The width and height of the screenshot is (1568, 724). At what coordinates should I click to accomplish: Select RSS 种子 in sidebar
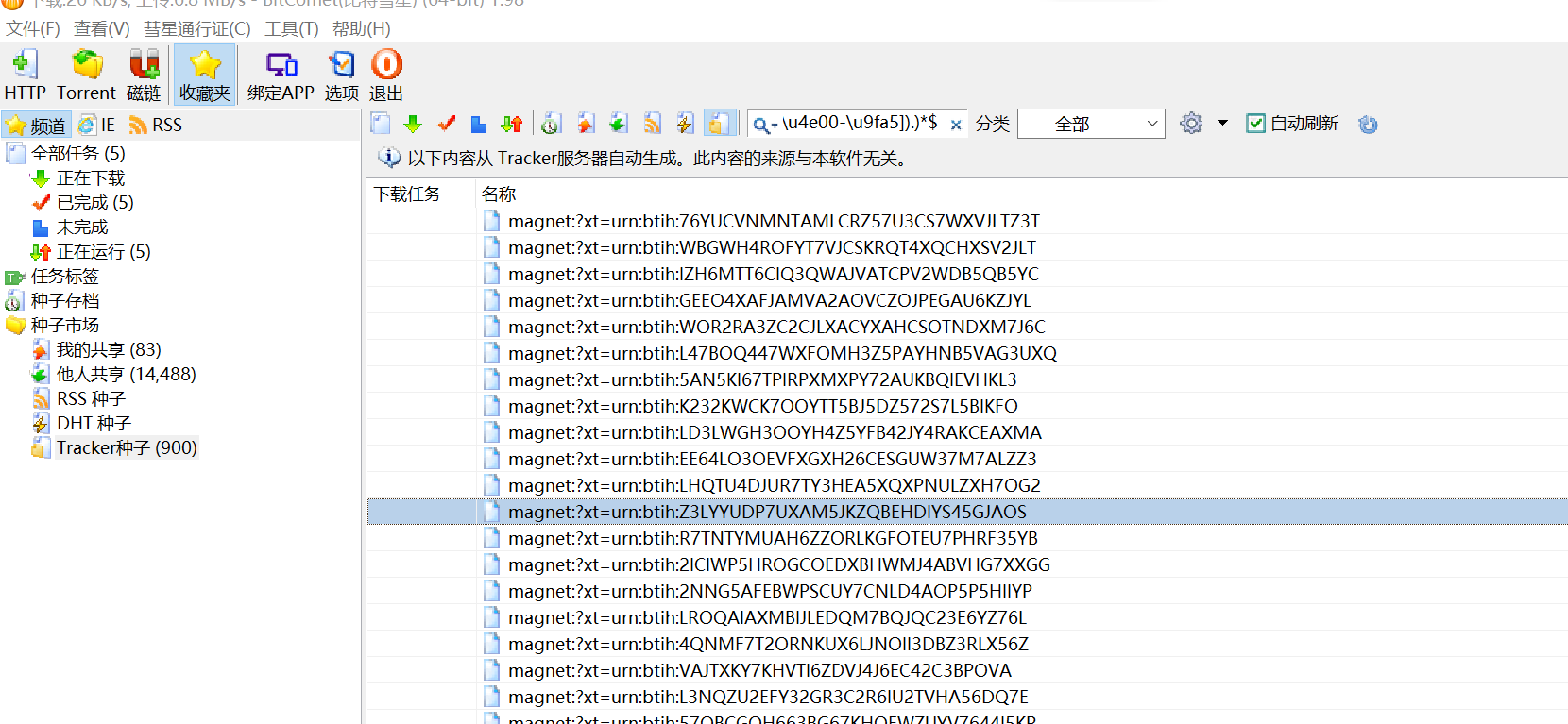[91, 398]
